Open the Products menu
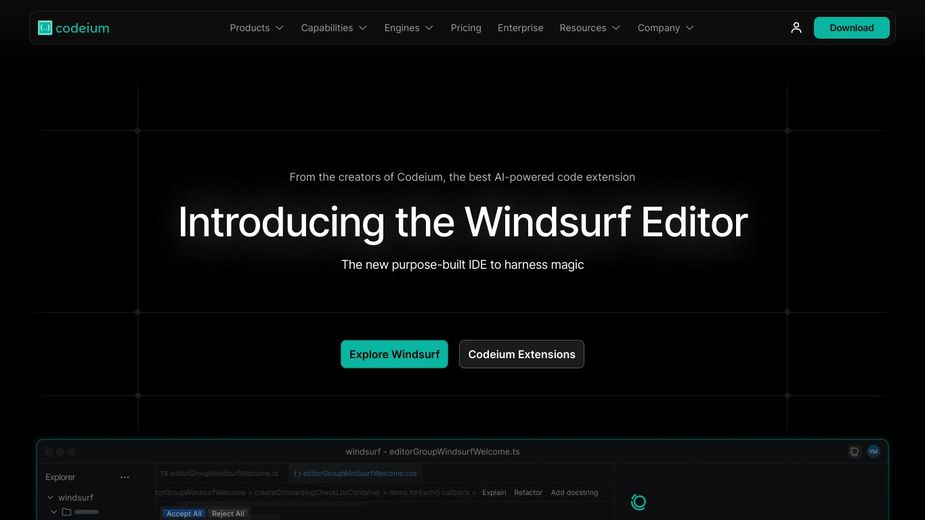The height and width of the screenshot is (520, 925). point(257,28)
